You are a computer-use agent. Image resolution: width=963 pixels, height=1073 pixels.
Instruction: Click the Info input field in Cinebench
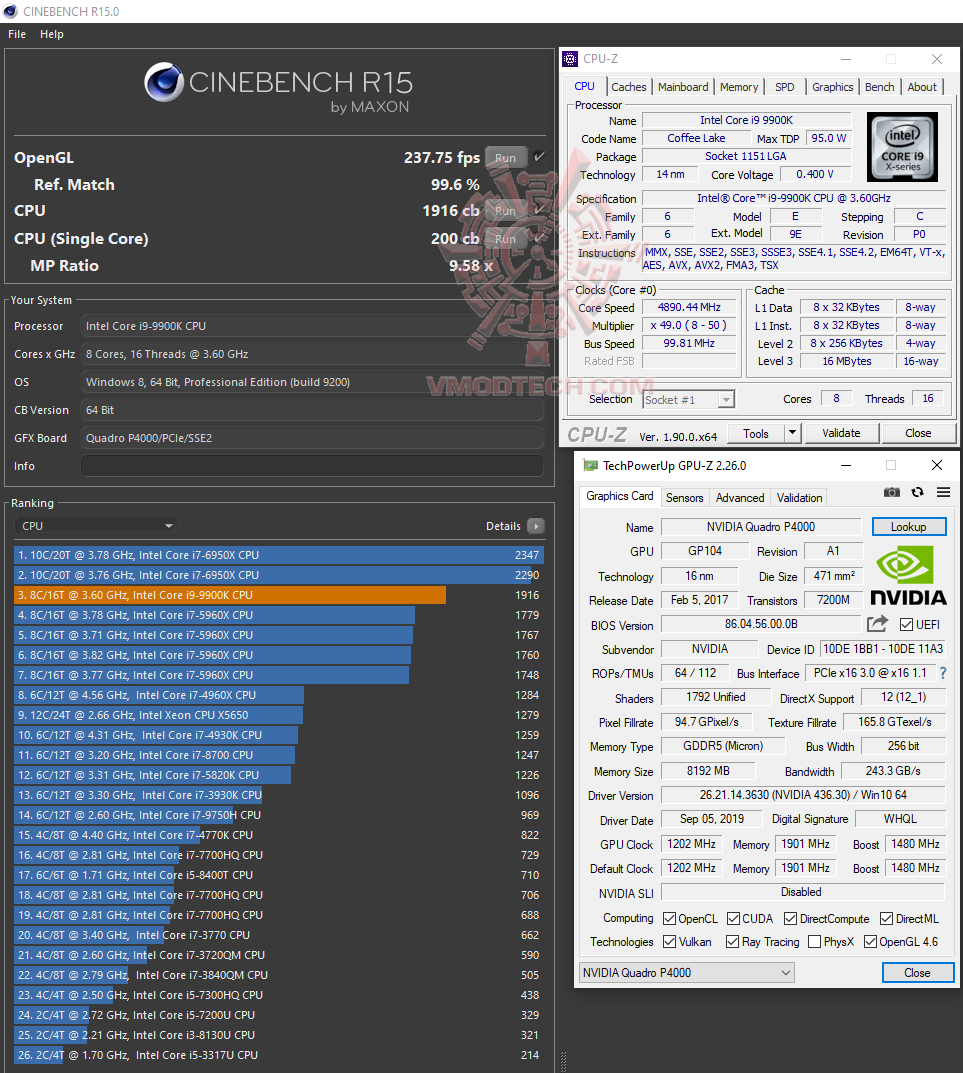coord(313,466)
